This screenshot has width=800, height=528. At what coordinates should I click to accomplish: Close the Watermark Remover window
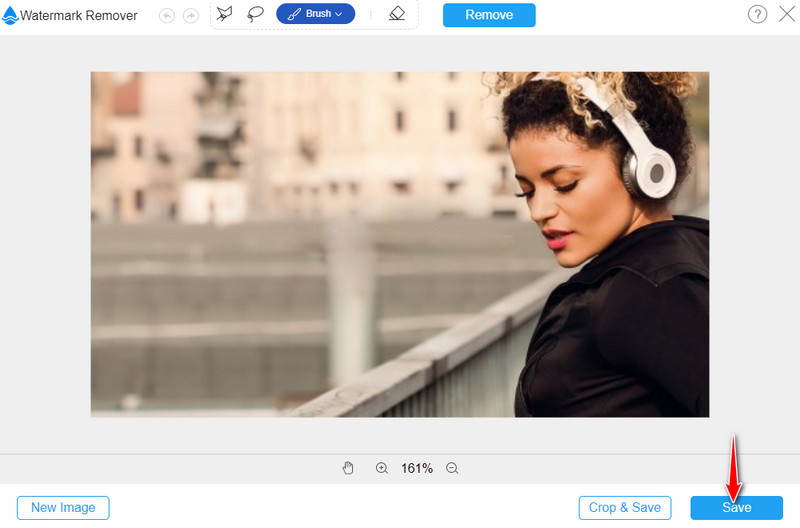(x=785, y=15)
